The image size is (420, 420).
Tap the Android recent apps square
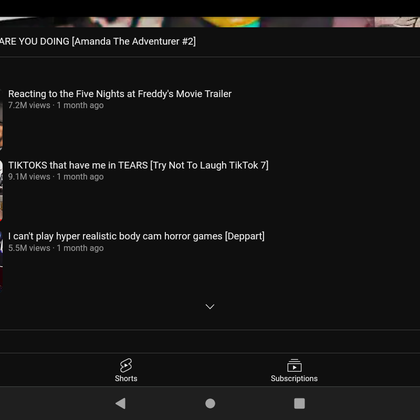[299, 403]
